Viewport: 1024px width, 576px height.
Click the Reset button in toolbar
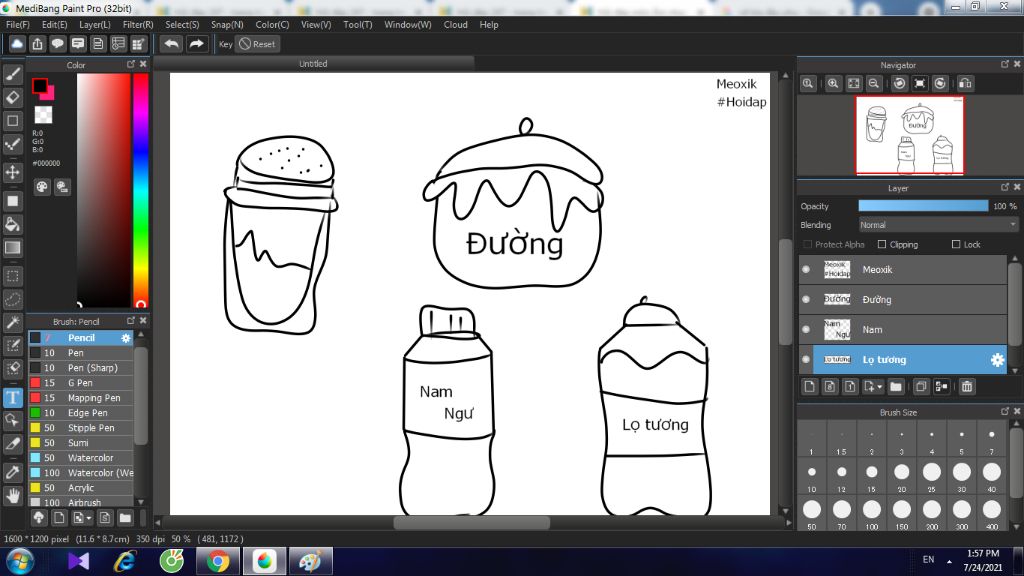click(x=257, y=44)
